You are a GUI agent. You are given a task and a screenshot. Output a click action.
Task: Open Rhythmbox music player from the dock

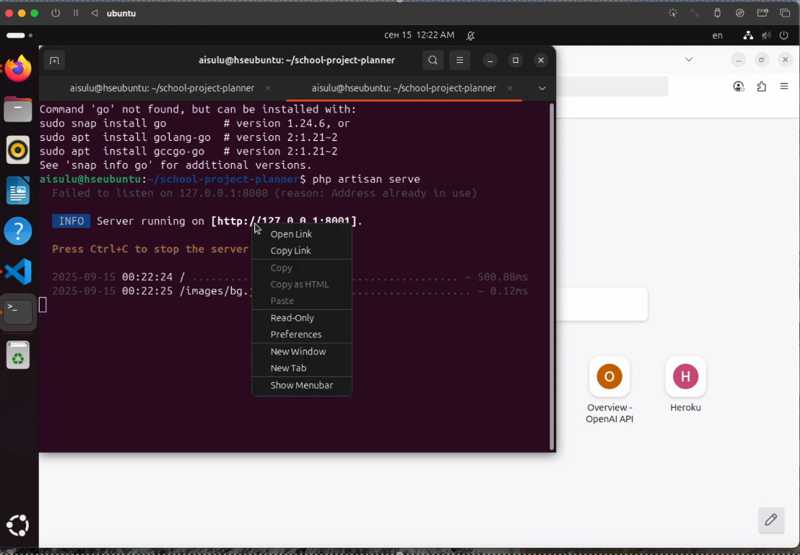click(x=18, y=150)
